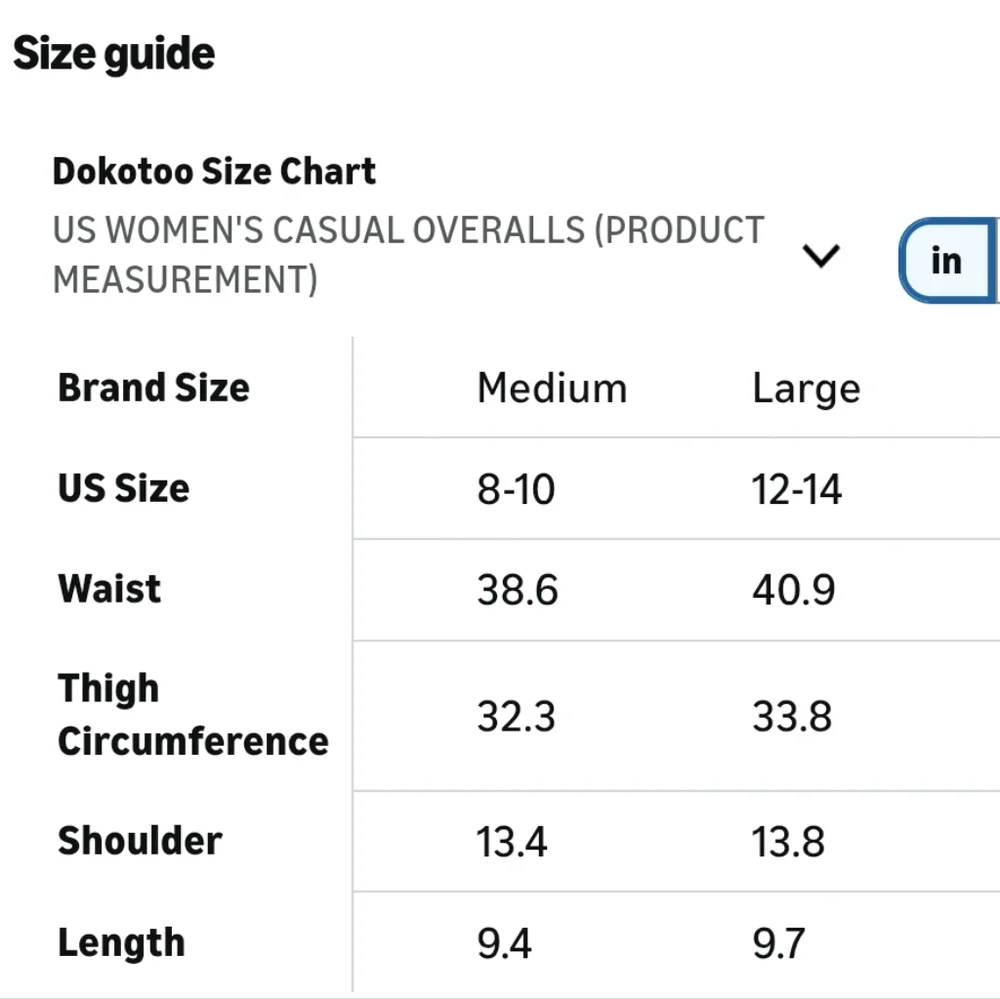The image size is (1000, 999).
Task: Click Medium length value 9.4
Action: (504, 944)
